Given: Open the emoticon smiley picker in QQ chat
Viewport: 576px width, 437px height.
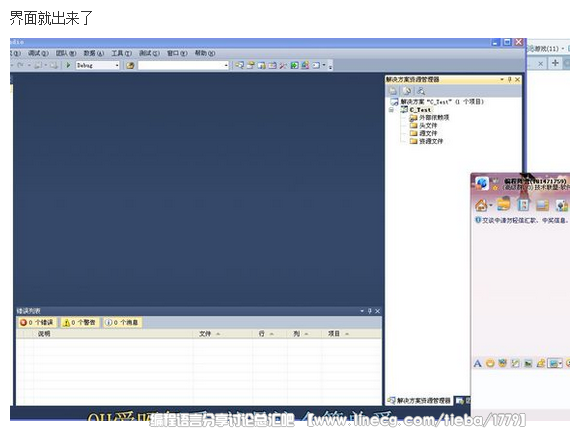Looking at the screenshot, I should coord(490,364).
